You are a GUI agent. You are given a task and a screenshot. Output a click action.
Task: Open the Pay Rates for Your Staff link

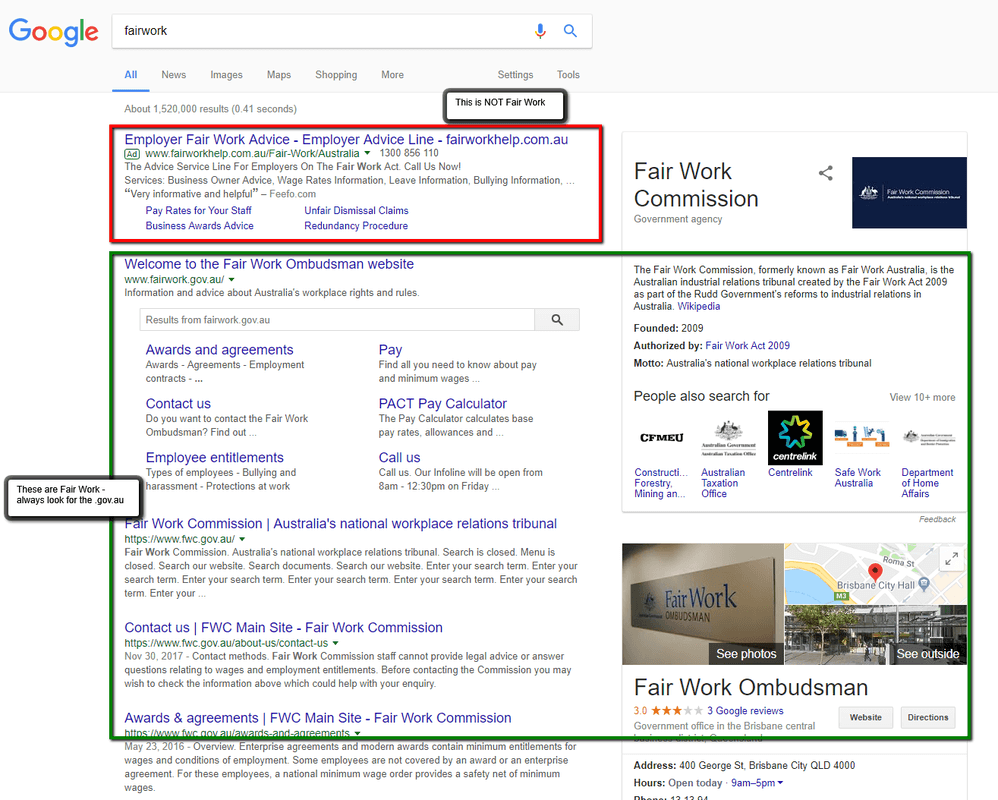pyautogui.click(x=199, y=211)
